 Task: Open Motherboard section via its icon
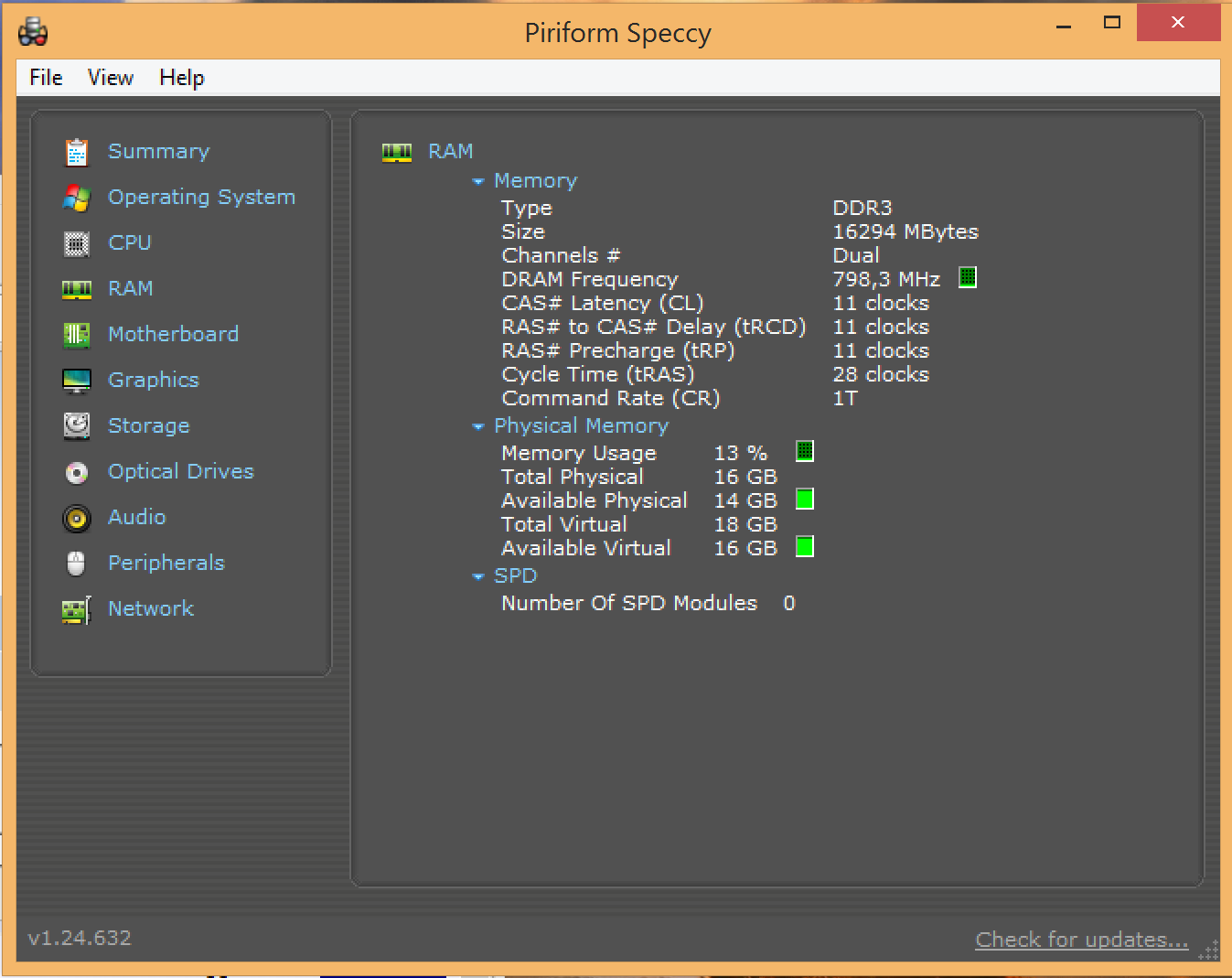pyautogui.click(x=77, y=335)
